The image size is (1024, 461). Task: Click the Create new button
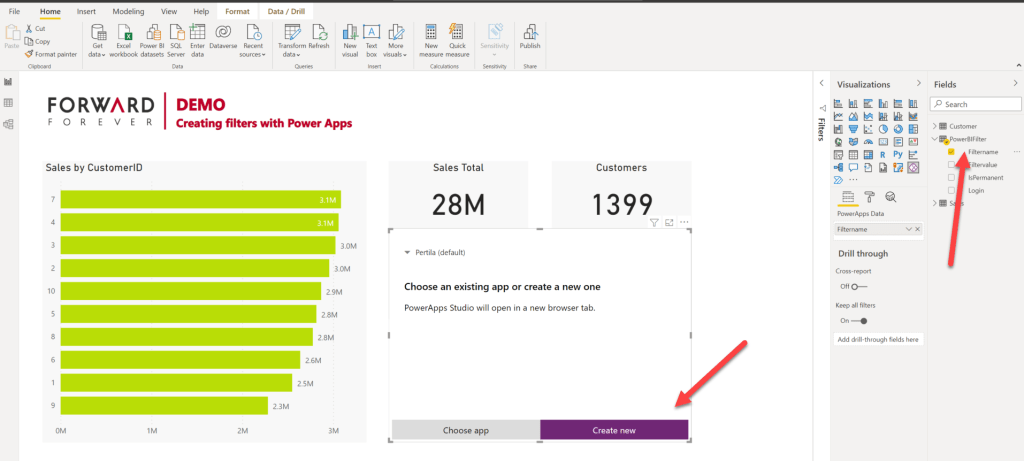coord(614,430)
